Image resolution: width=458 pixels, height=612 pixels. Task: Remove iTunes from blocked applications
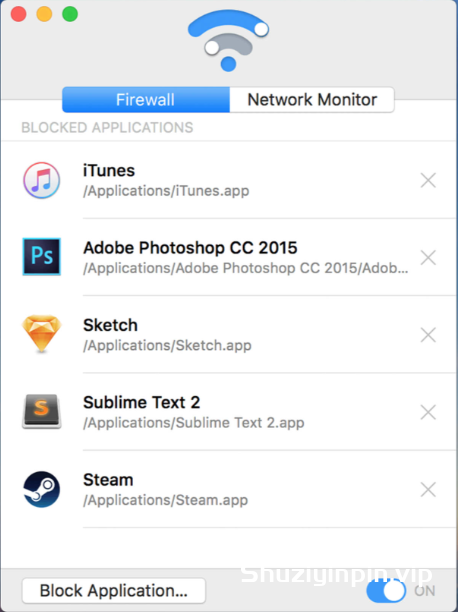(x=428, y=180)
